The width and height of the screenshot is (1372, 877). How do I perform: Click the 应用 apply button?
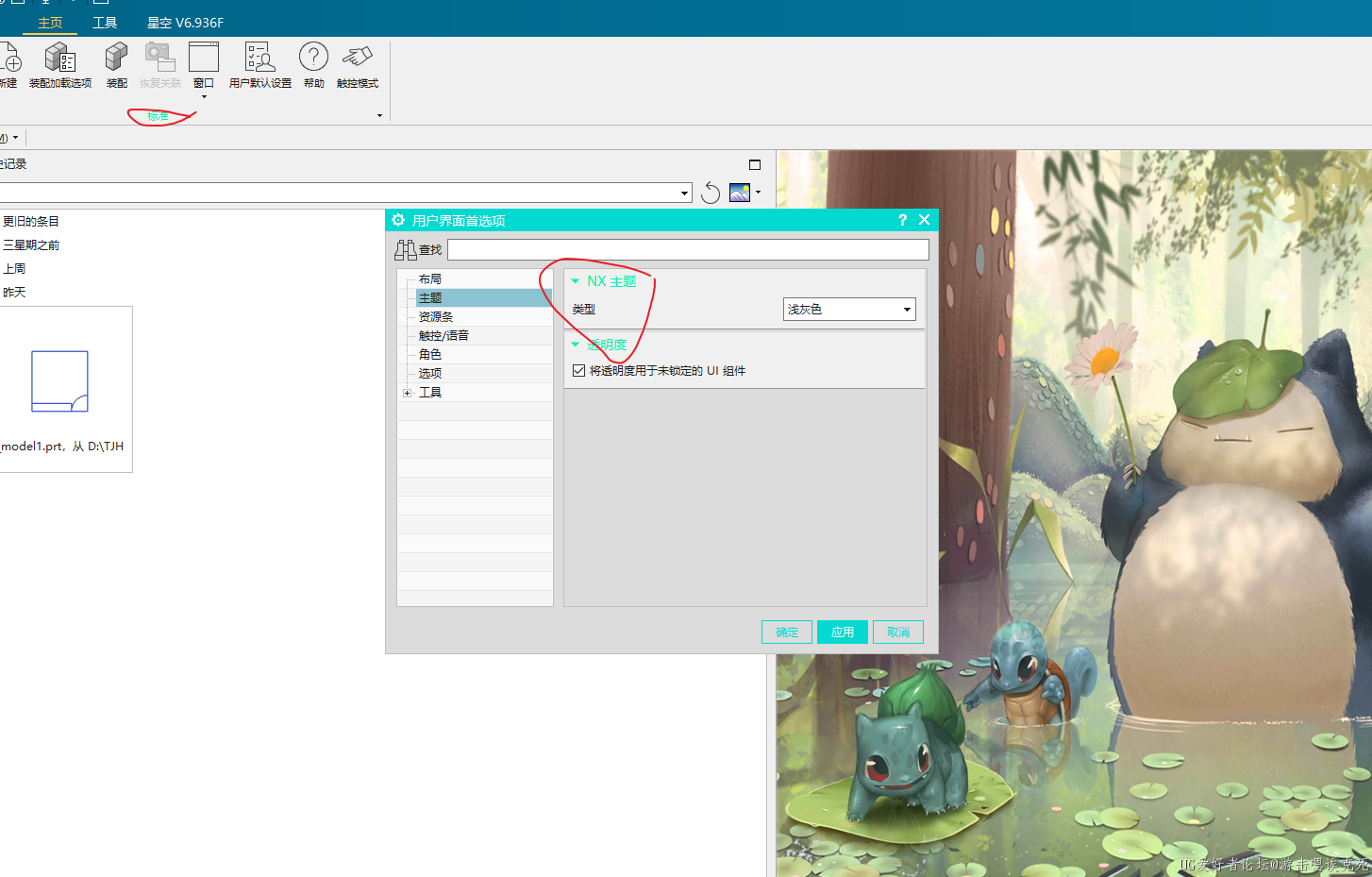click(x=843, y=632)
